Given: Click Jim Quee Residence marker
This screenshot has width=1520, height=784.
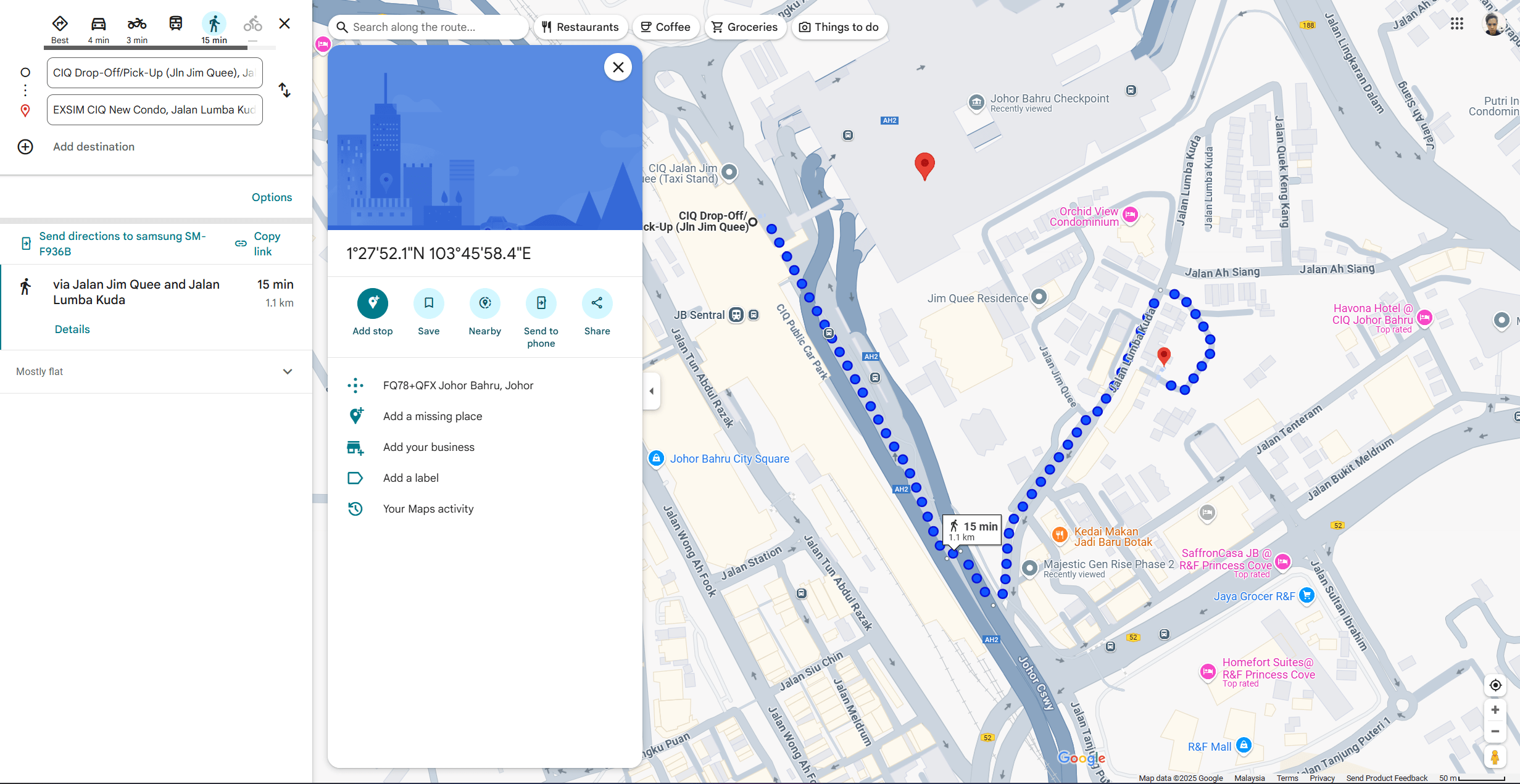Looking at the screenshot, I should 1039,297.
